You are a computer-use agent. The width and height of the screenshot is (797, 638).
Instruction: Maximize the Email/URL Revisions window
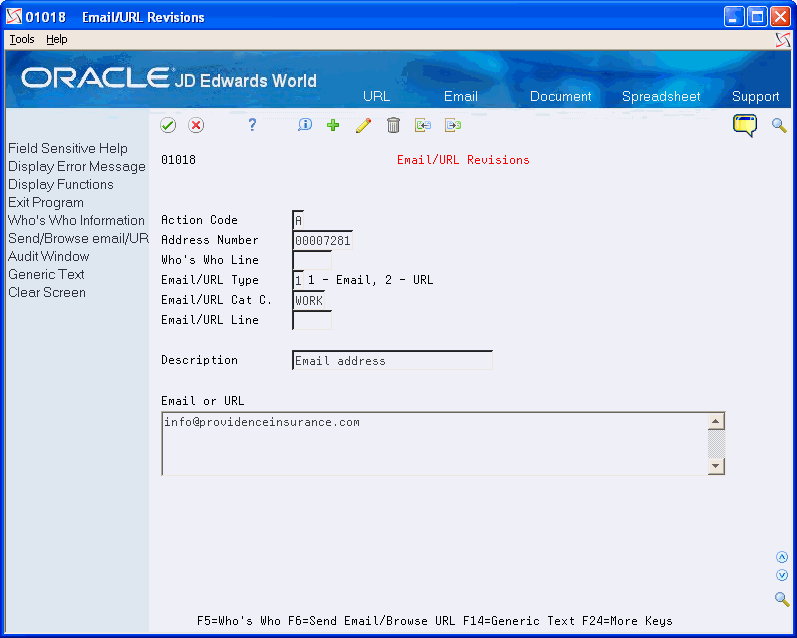757,17
